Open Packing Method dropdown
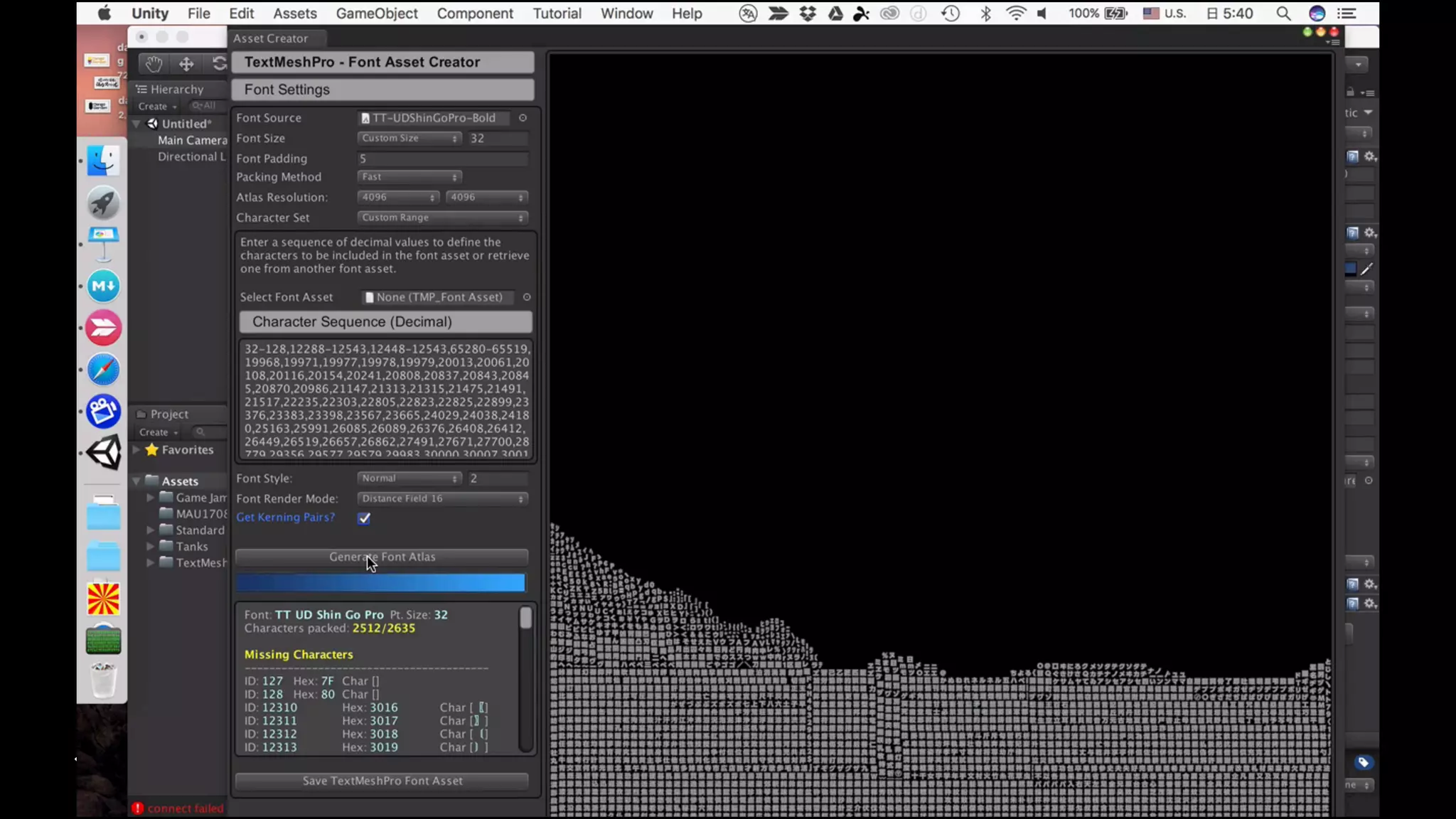This screenshot has height=819, width=1456. pyautogui.click(x=409, y=177)
